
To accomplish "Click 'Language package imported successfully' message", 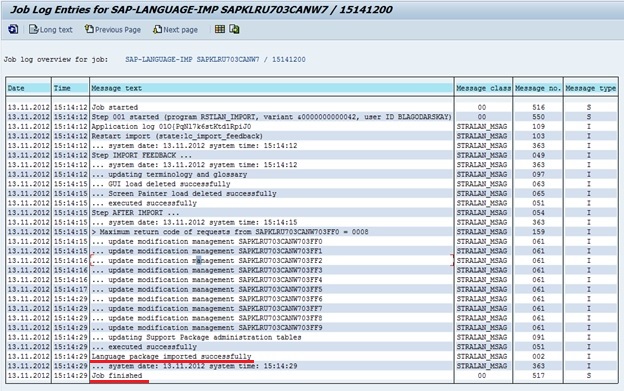I will click(x=172, y=356).
